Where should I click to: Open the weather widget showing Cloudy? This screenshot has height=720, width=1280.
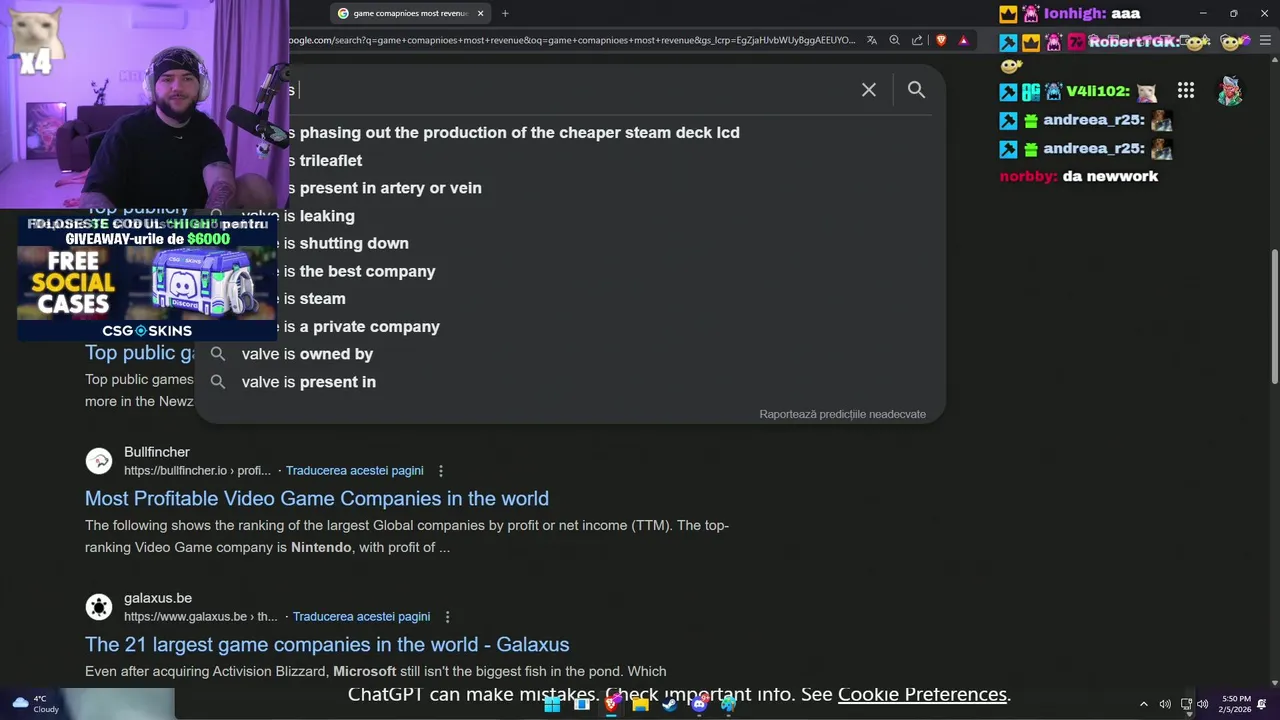[x=36, y=704]
